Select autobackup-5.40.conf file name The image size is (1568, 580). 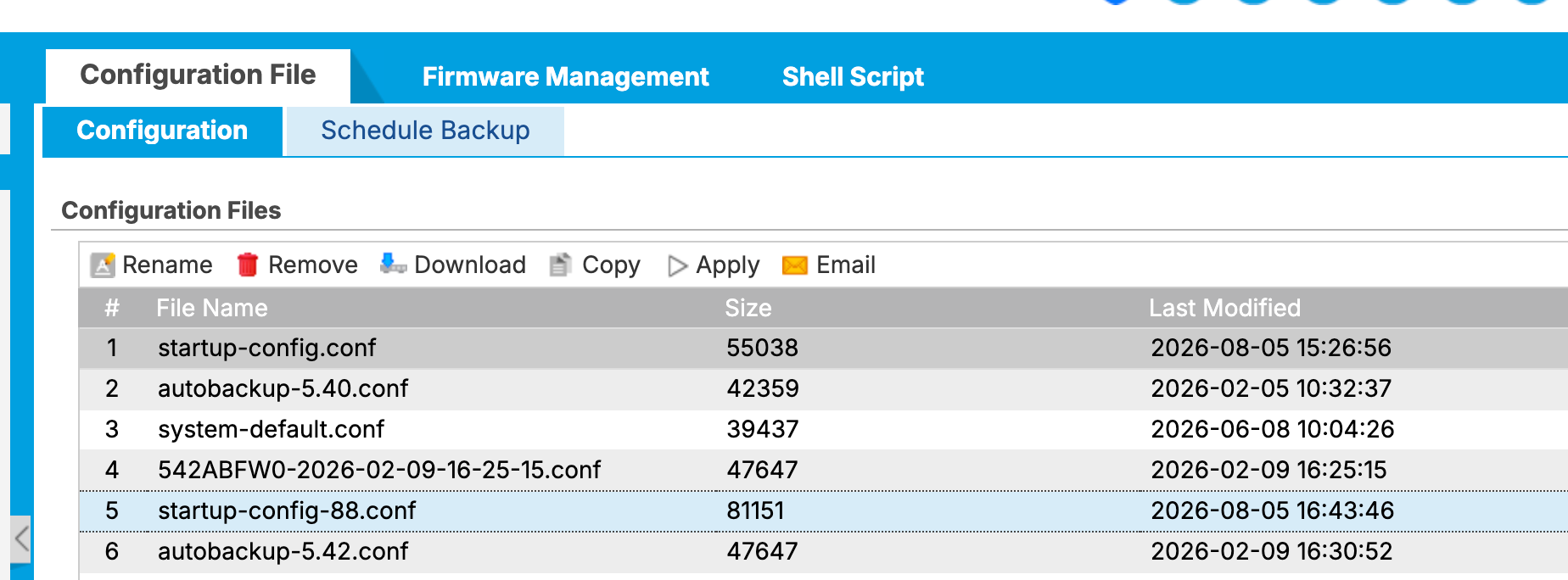(x=283, y=388)
